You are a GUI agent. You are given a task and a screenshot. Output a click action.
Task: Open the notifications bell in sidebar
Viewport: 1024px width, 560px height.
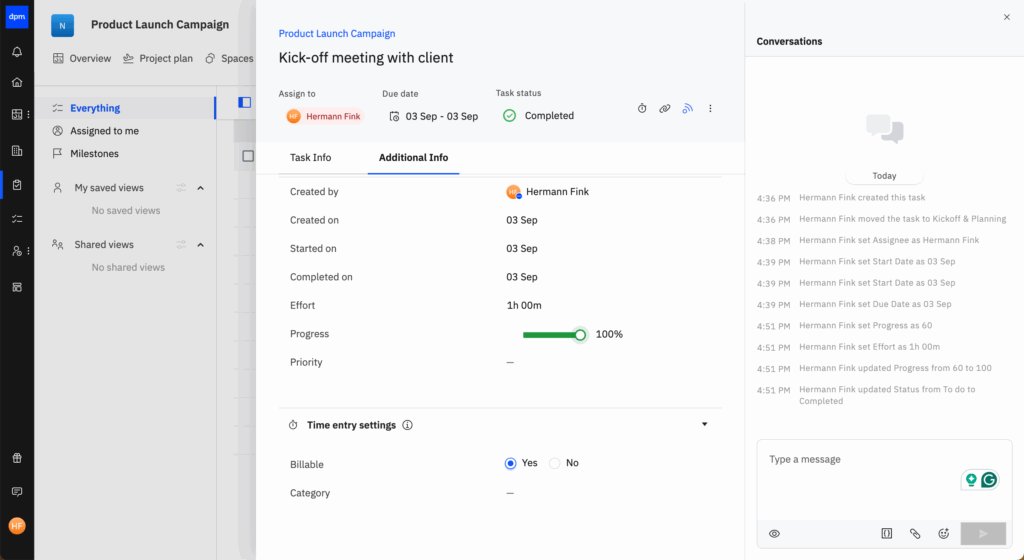(17, 52)
